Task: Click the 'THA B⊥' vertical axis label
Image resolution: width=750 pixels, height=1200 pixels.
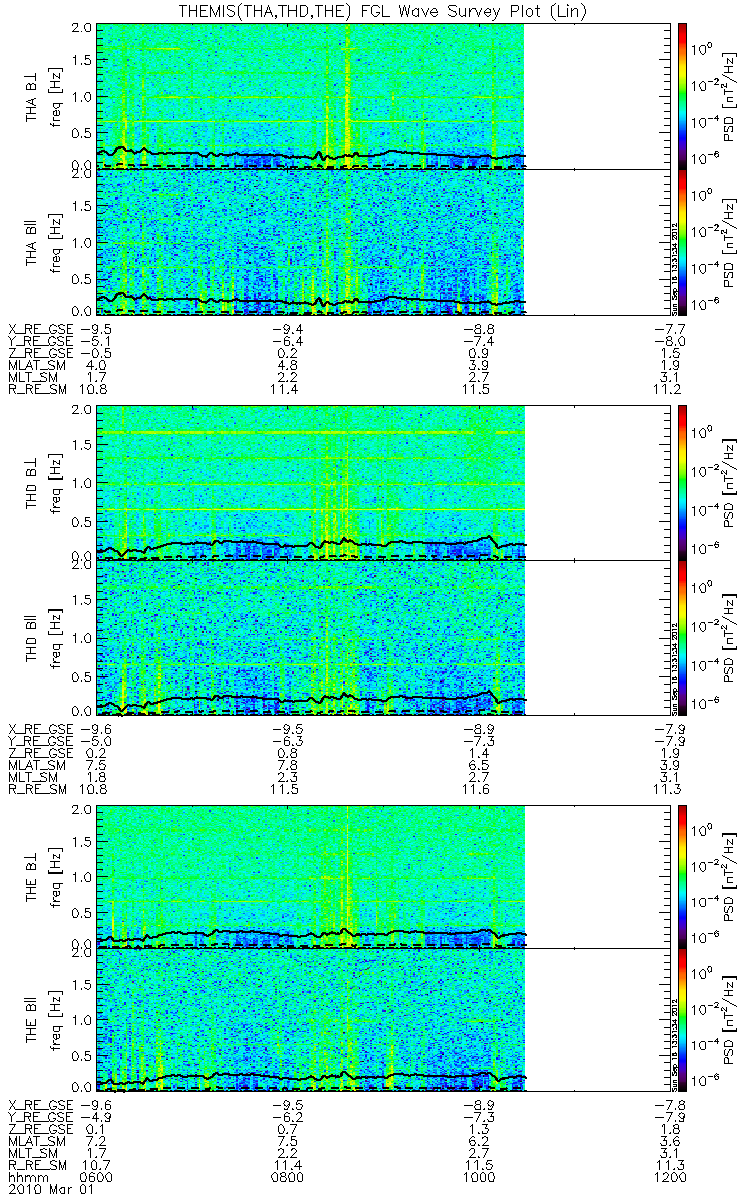Action: click(32, 96)
